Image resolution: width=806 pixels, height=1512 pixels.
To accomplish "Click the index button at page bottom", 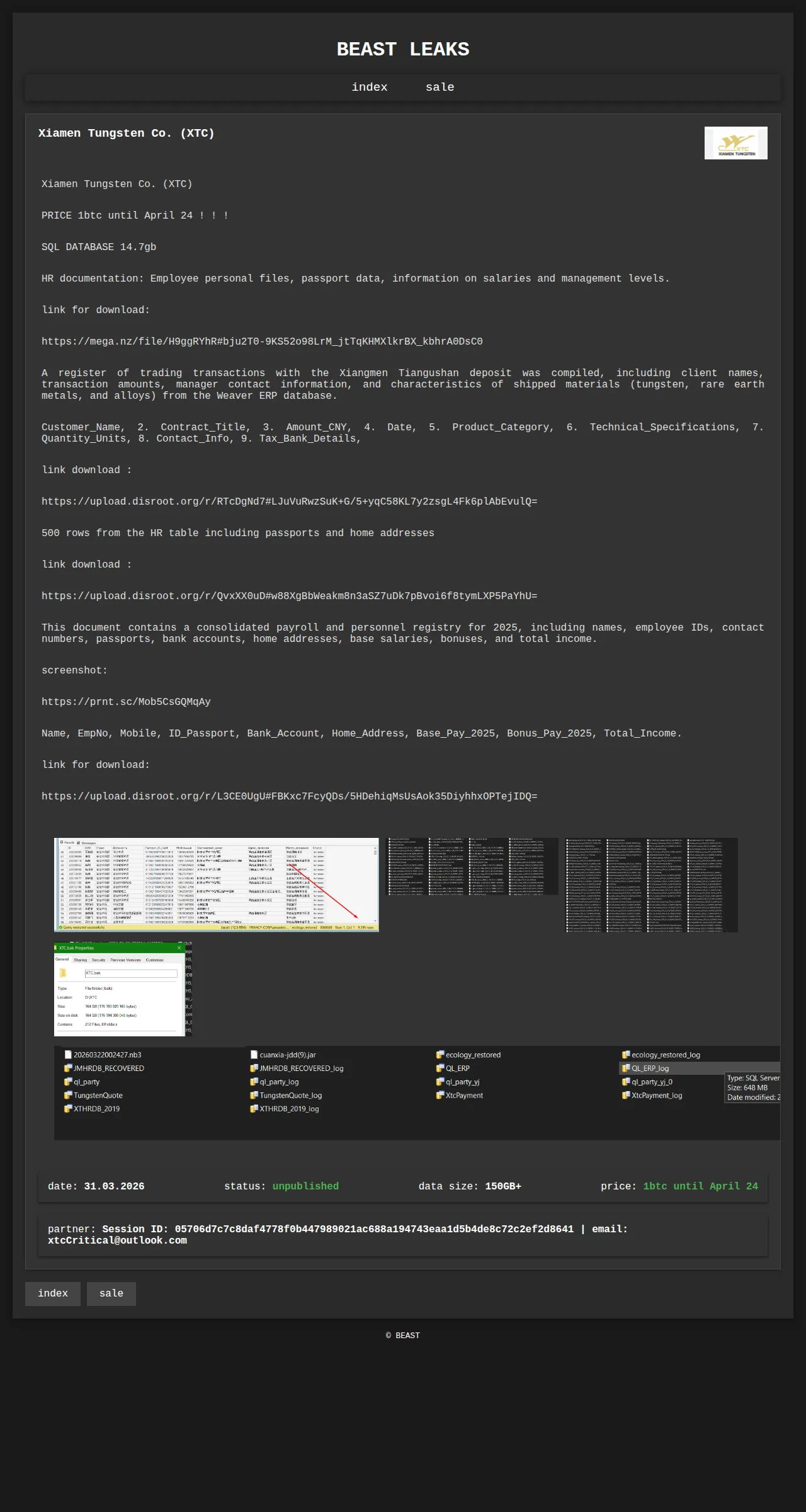I will (53, 1293).
